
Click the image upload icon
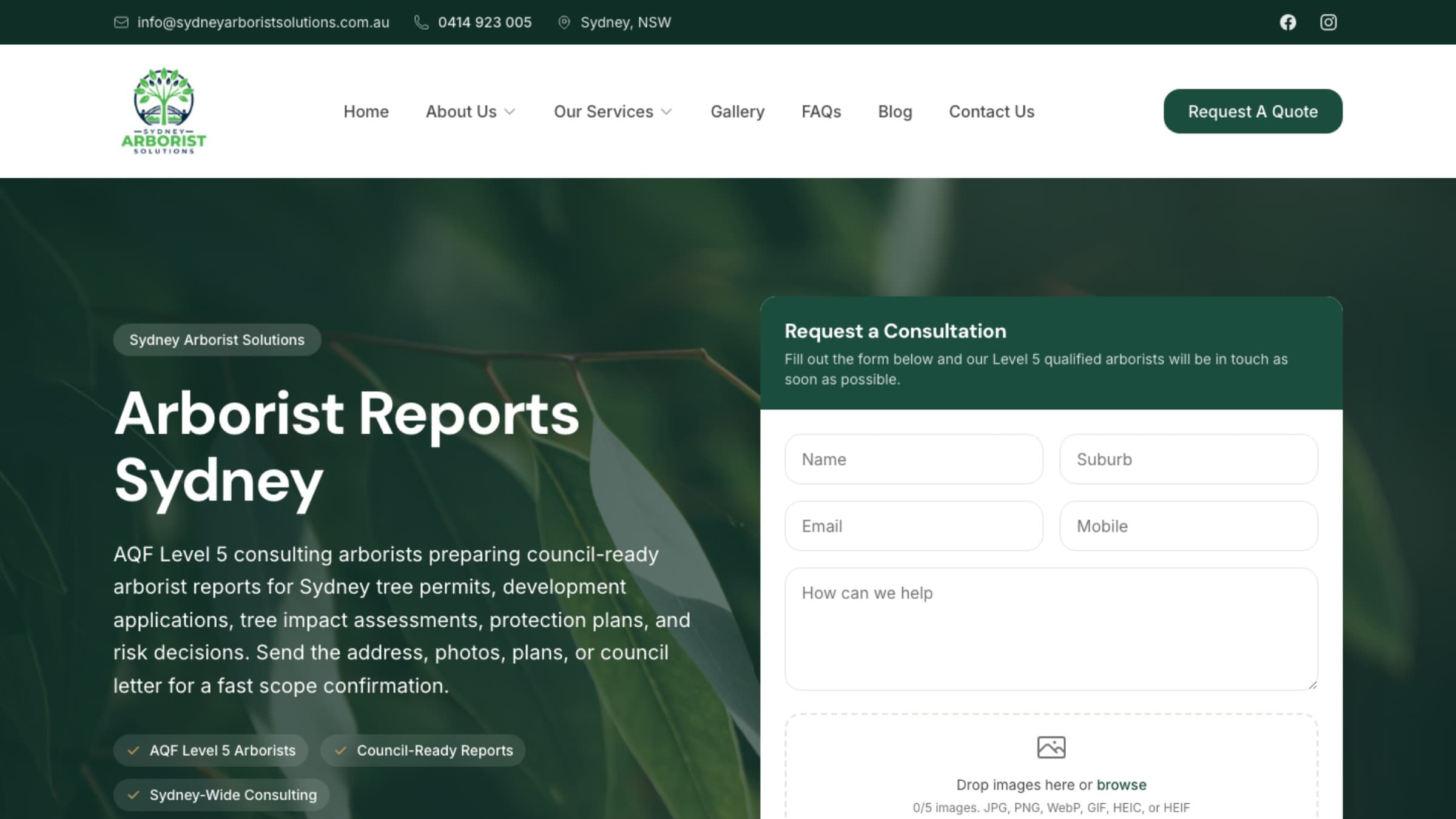(1051, 747)
